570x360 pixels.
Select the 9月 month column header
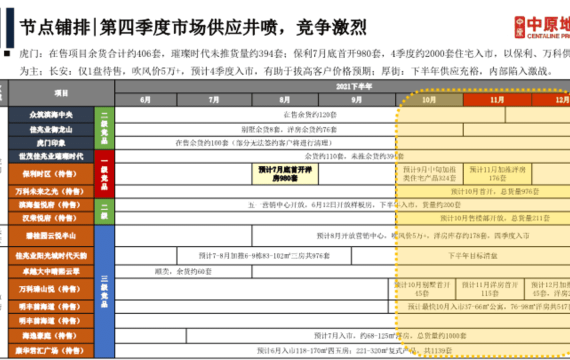[357, 100]
